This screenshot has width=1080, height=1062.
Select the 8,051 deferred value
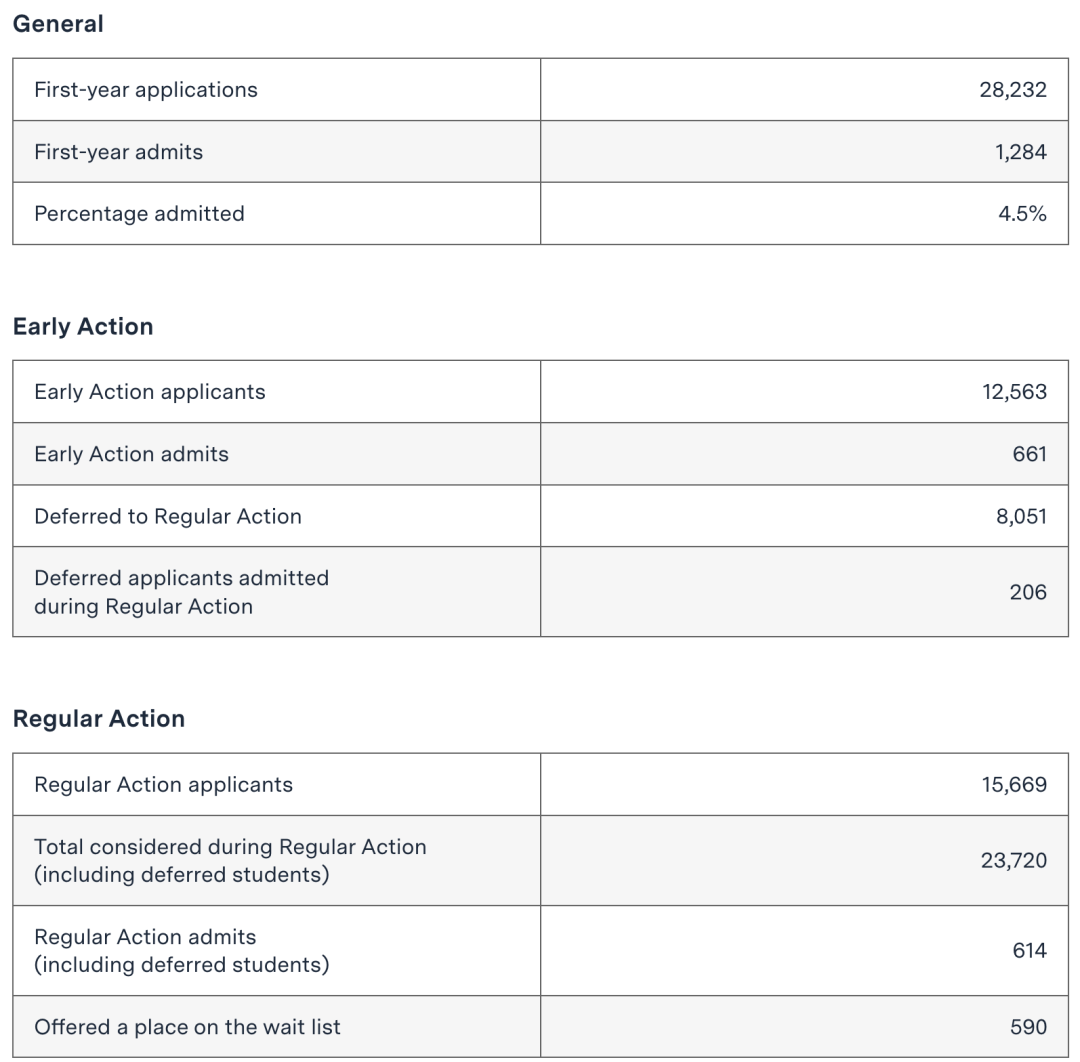pyautogui.click(x=1022, y=516)
